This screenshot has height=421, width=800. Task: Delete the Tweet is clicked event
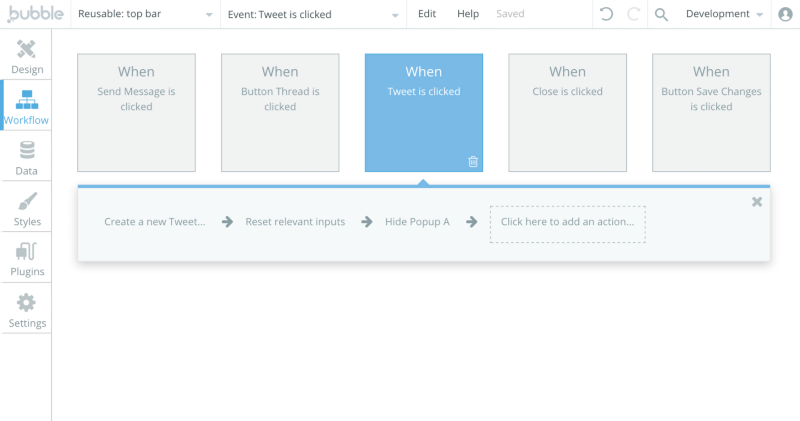[x=473, y=162]
